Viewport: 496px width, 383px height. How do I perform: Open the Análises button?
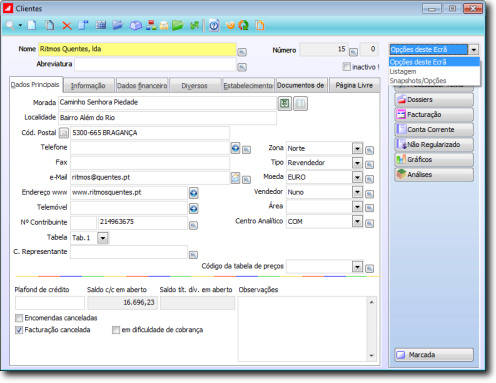[434, 175]
